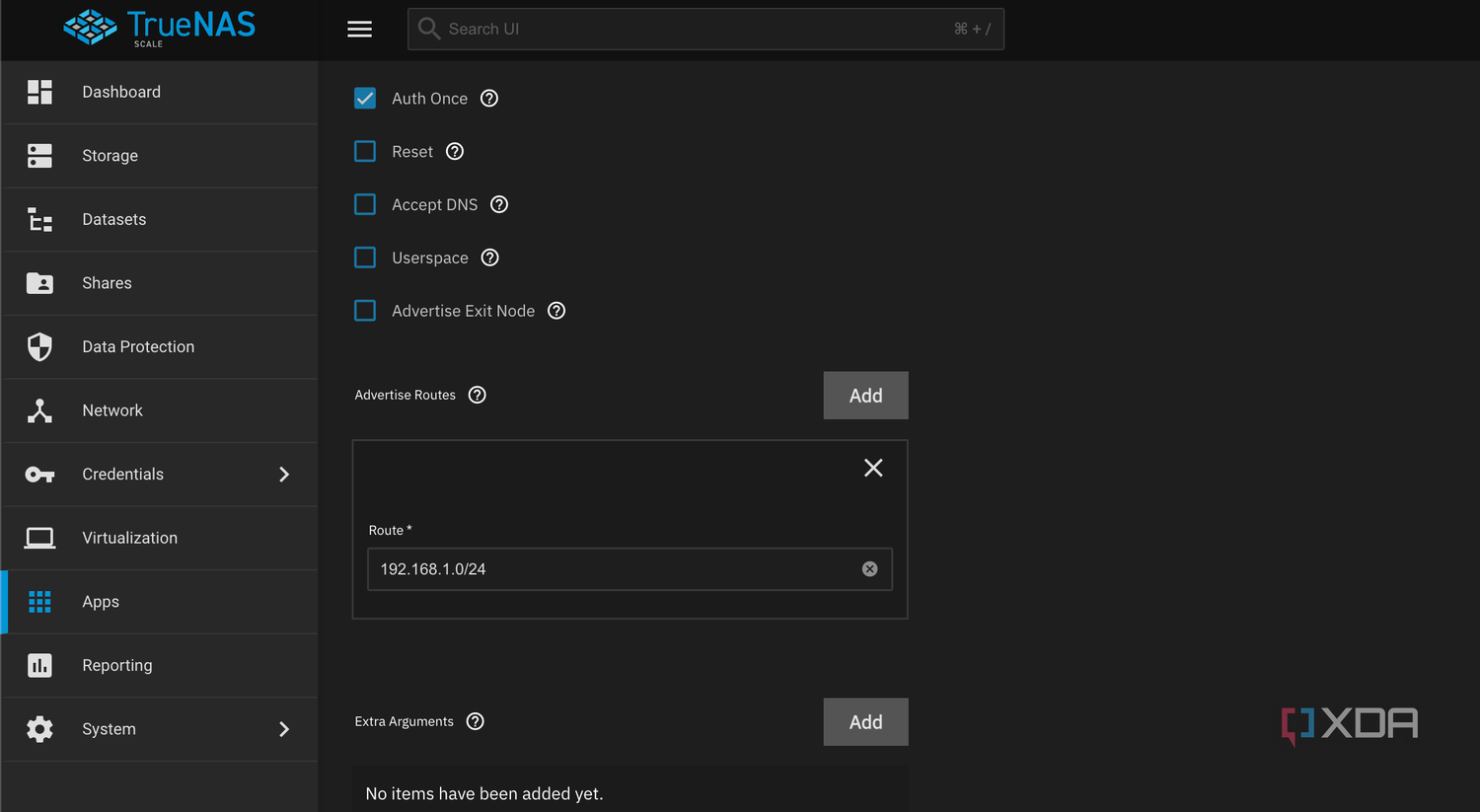1480x812 pixels.
Task: Click the Shares folder icon
Action: pos(39,283)
